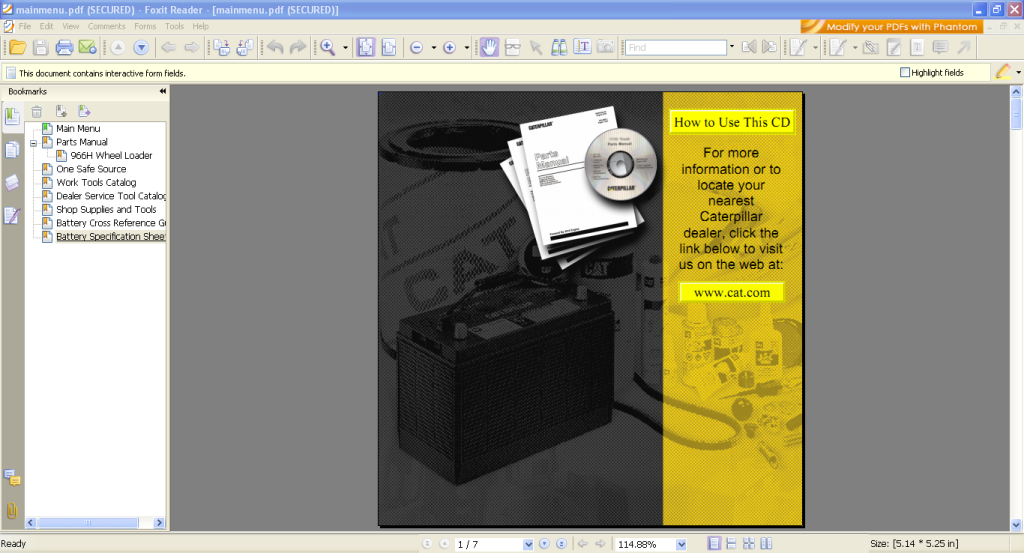Open the highlight pencil options dropdown
The height and width of the screenshot is (553, 1024).
[1018, 72]
